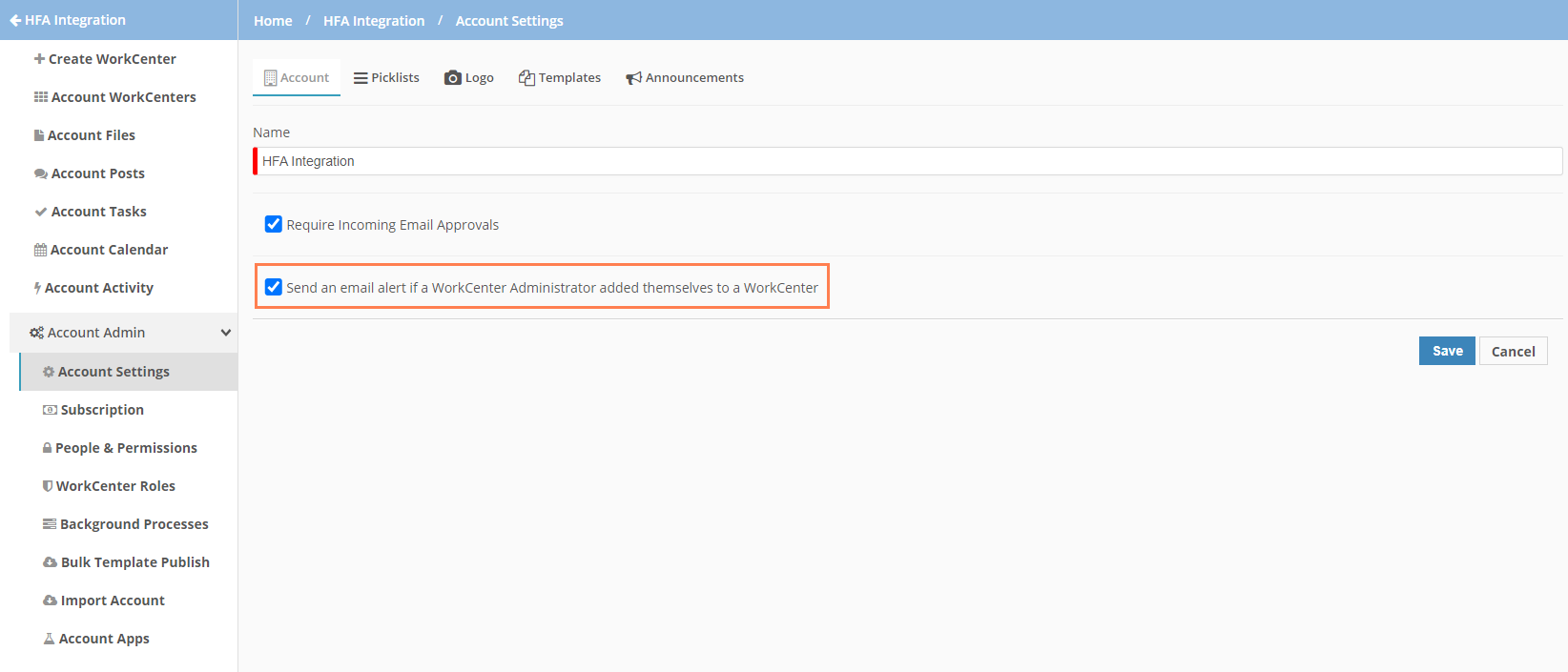
Task: Click the flask icon beside Account Apps
Action: pos(49,639)
